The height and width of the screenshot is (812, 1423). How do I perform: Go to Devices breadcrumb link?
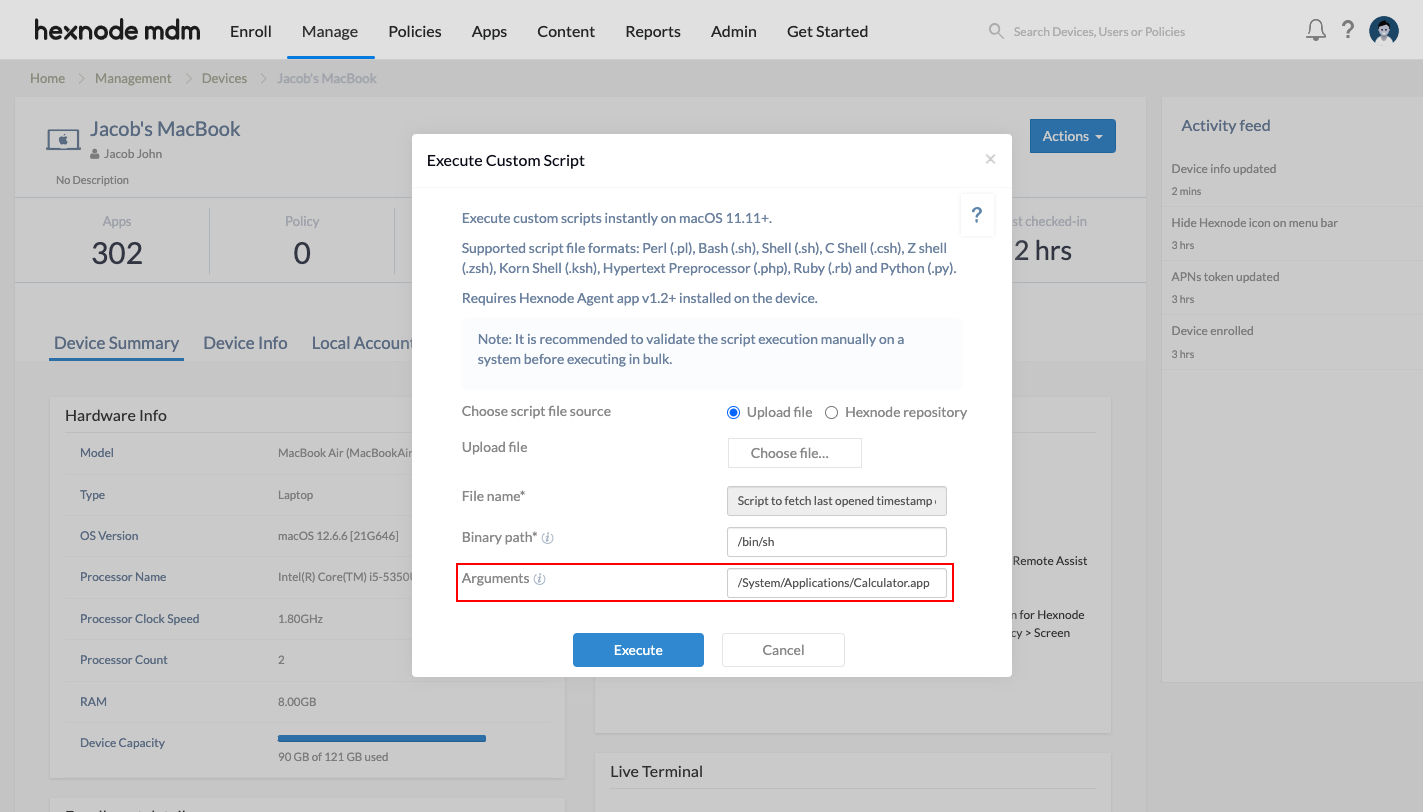pyautogui.click(x=224, y=78)
